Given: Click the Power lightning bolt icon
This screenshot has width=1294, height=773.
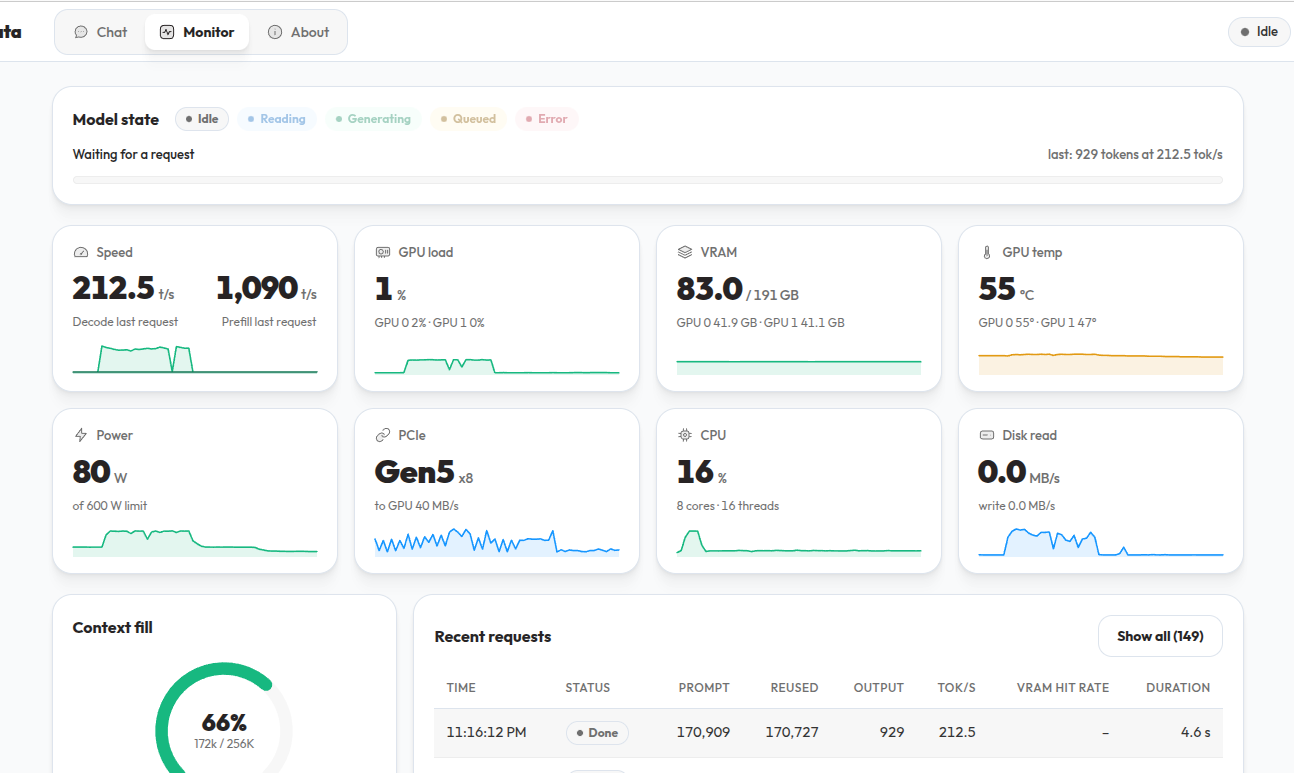Looking at the screenshot, I should click(x=81, y=436).
